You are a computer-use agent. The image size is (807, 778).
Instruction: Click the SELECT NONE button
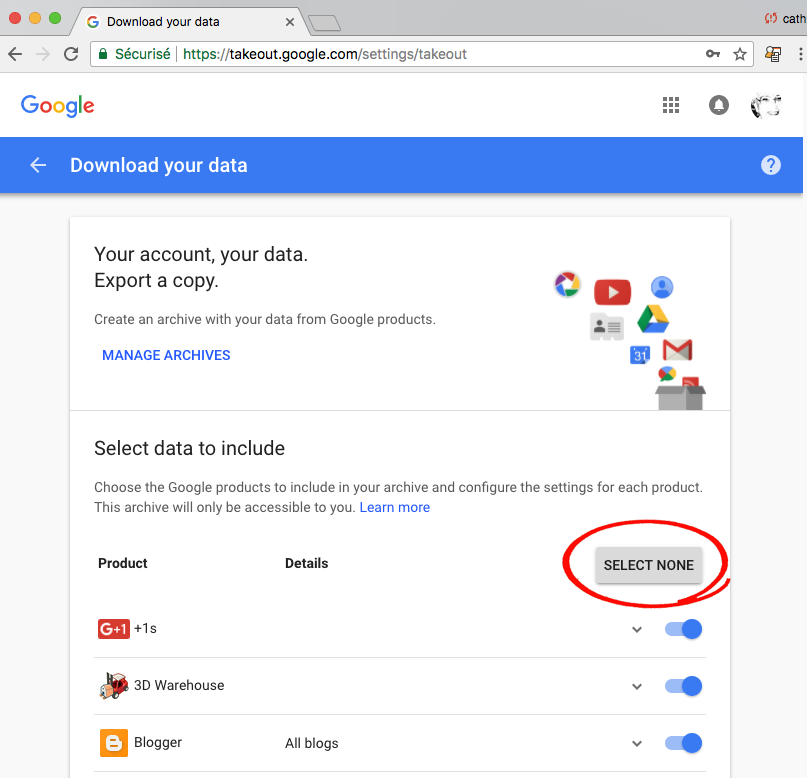pos(648,565)
